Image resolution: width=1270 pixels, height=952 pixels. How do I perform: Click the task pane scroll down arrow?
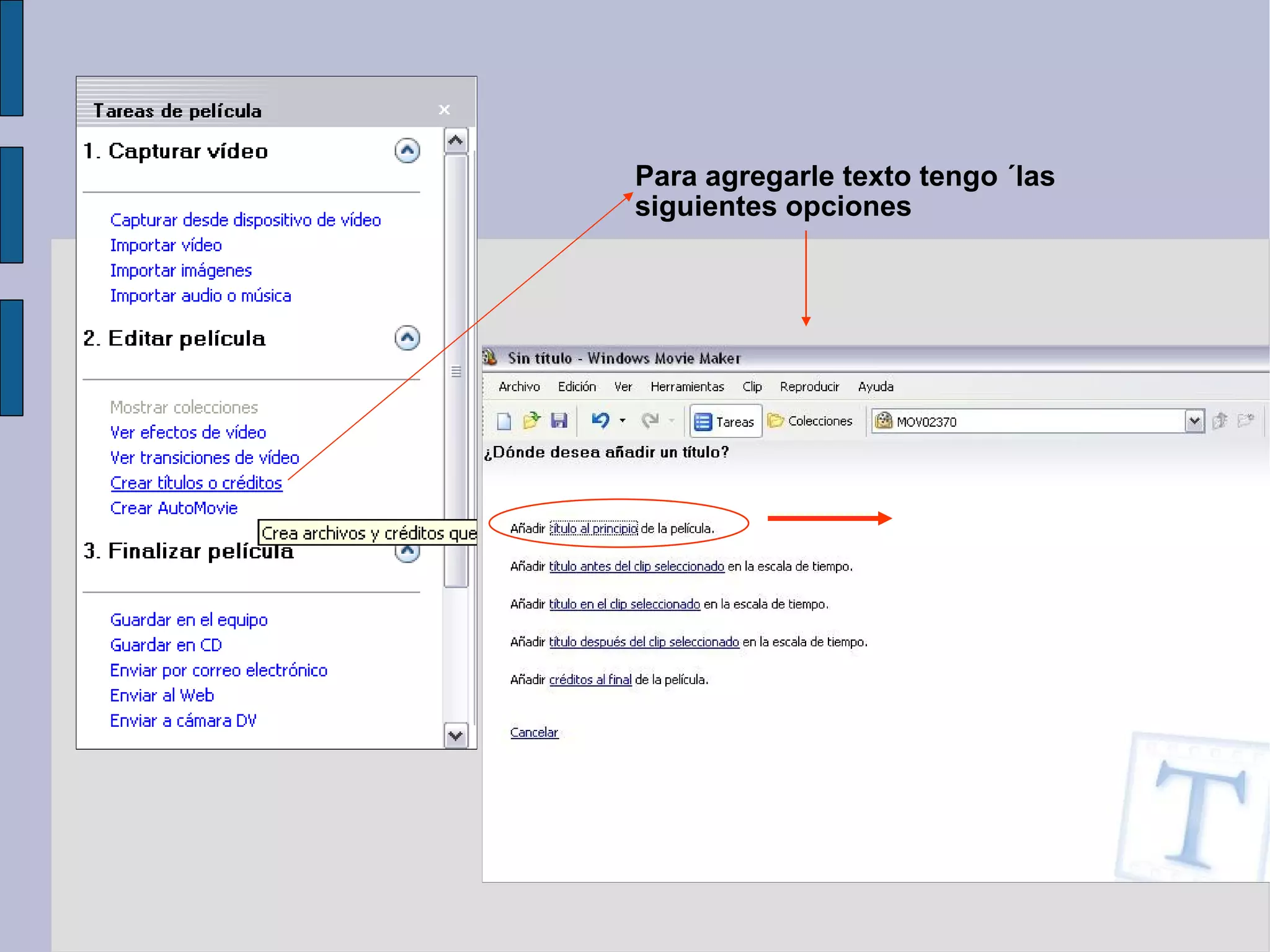(456, 736)
